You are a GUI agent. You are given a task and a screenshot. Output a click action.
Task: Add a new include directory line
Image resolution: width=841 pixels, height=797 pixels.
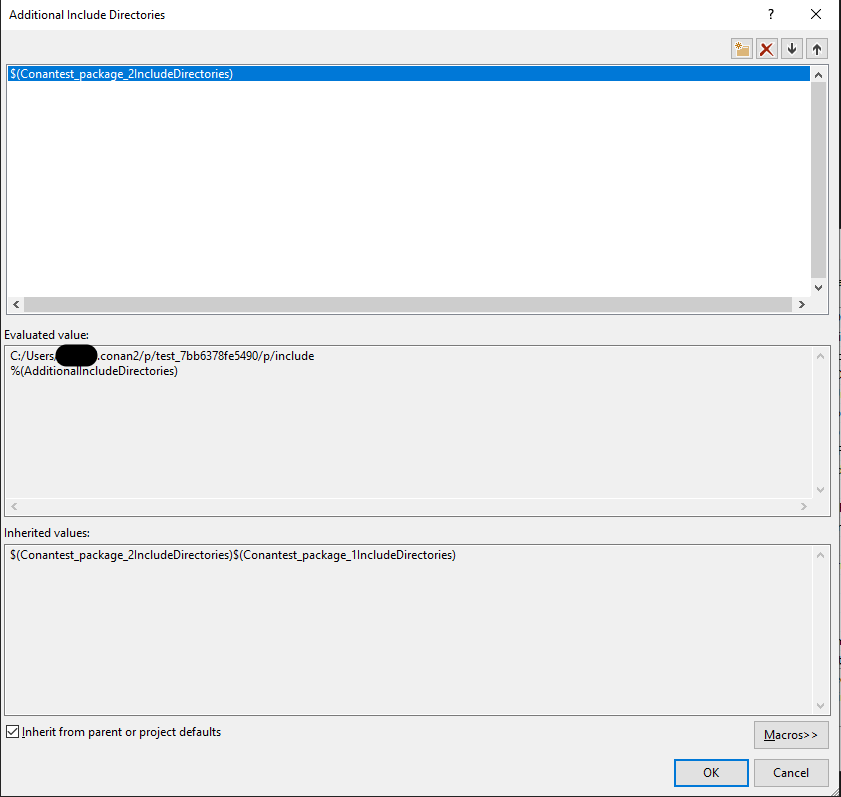pos(741,48)
